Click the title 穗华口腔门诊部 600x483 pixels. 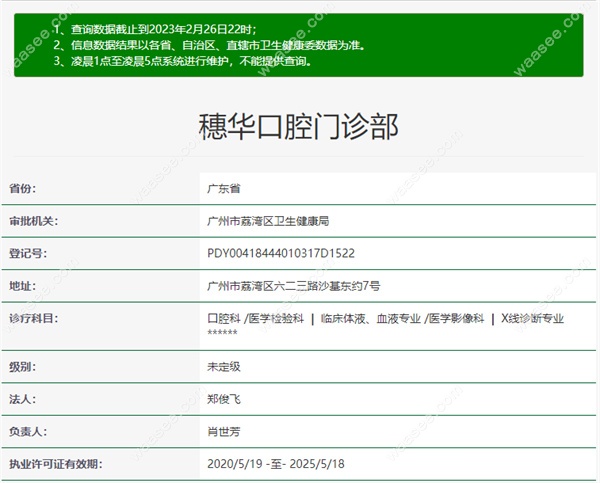click(x=299, y=127)
